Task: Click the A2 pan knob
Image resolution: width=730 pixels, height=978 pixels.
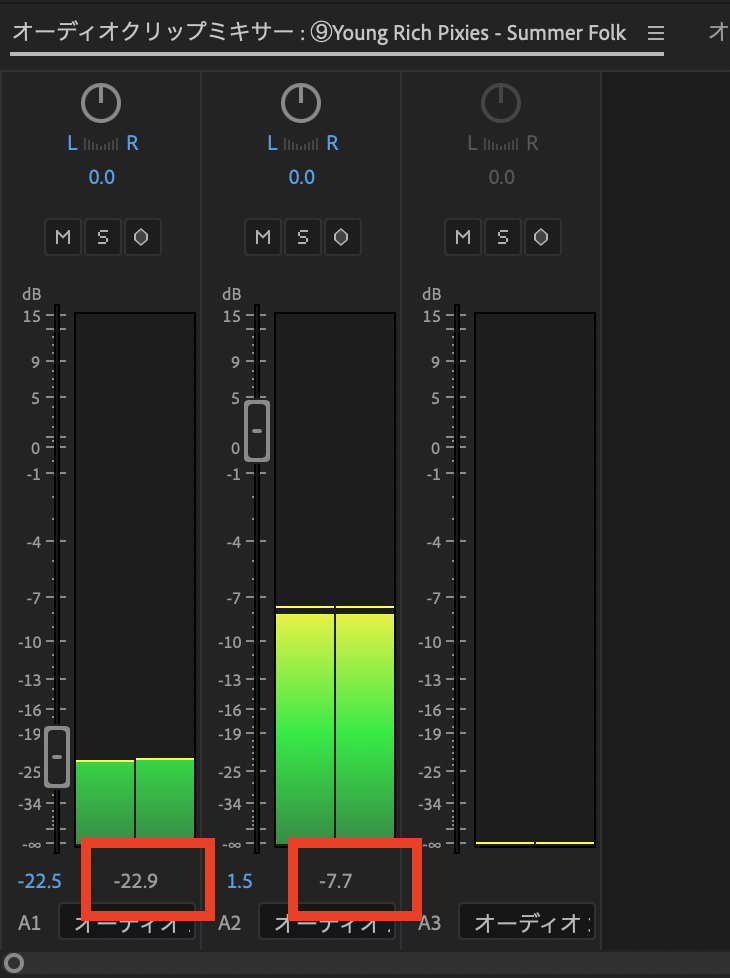Action: pos(301,102)
